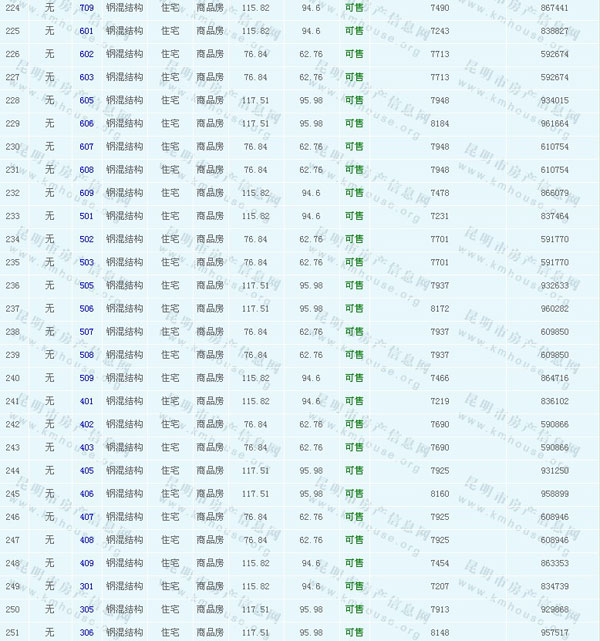This screenshot has width=600, height=641.
Task: Select the 可售 status in row 251
Action: click(354, 633)
